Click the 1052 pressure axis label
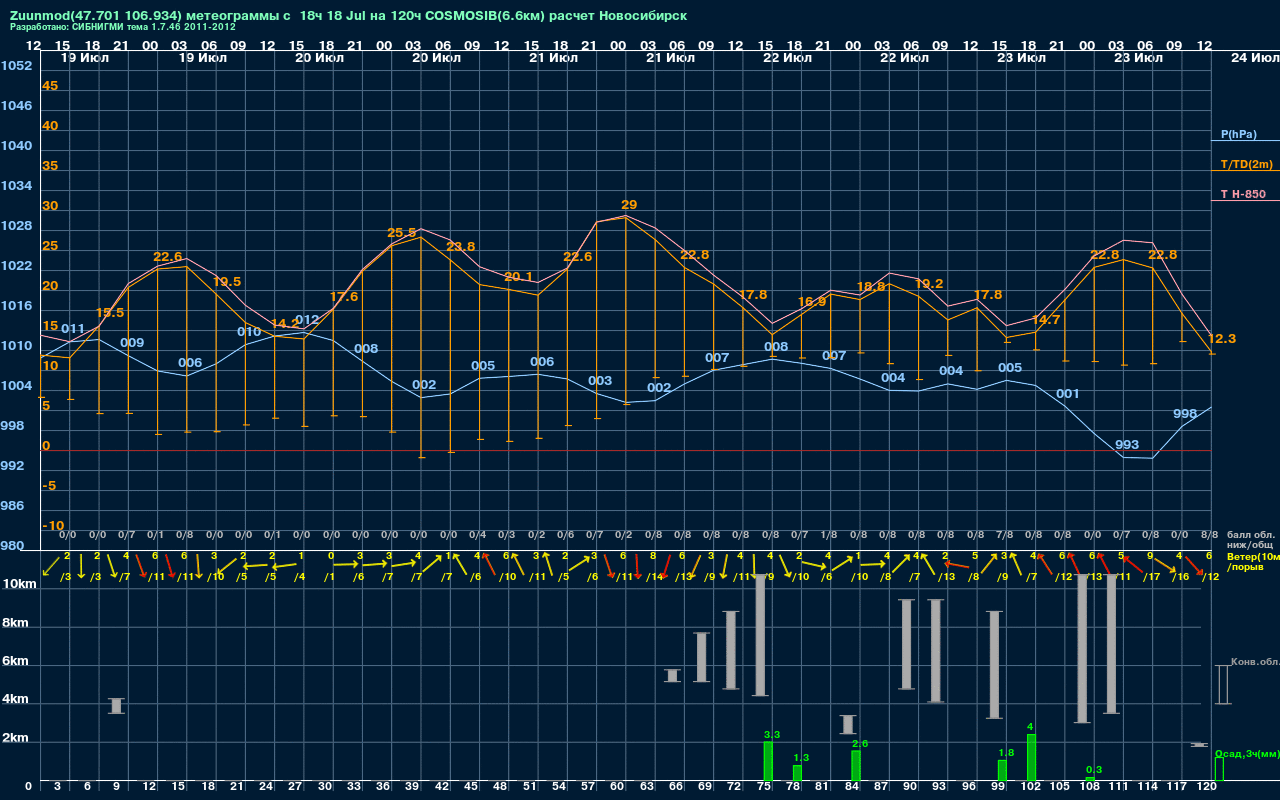The width and height of the screenshot is (1280, 800). point(16,66)
